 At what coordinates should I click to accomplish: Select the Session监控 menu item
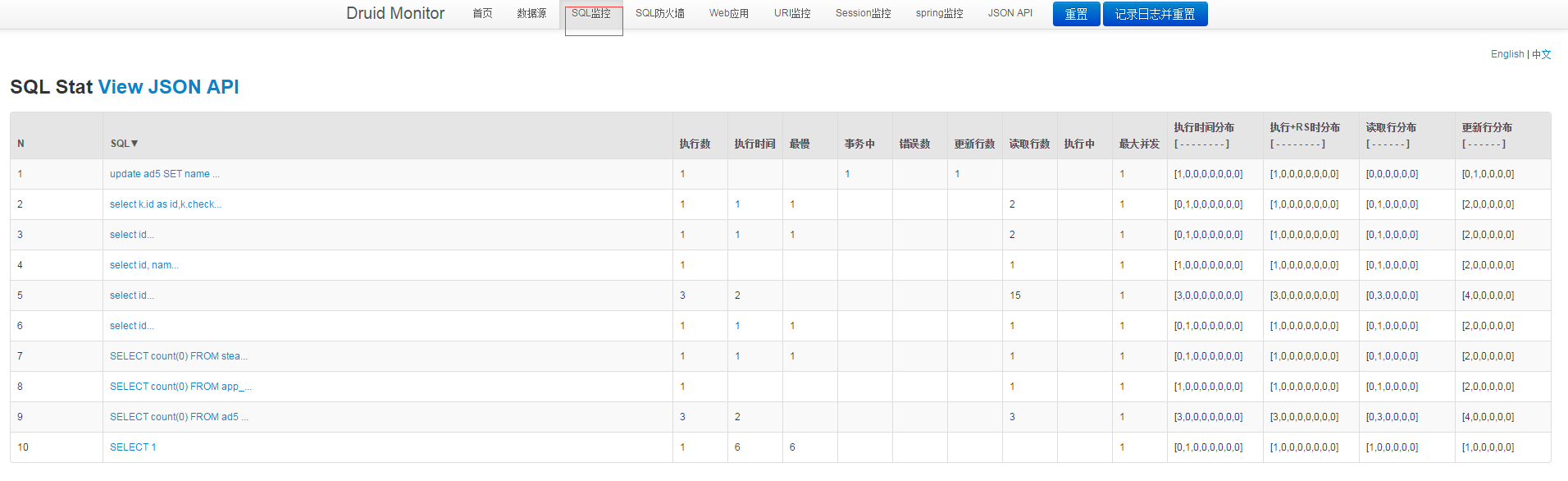tap(863, 14)
